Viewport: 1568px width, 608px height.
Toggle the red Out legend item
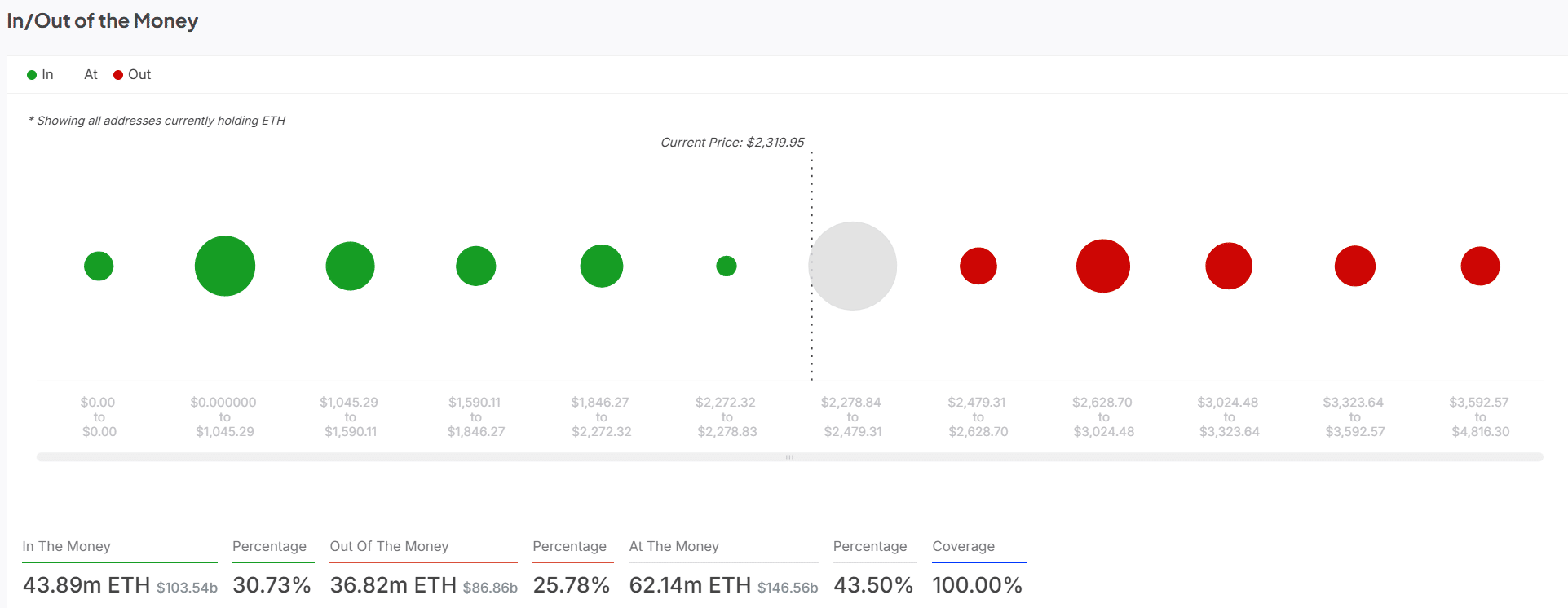tap(132, 75)
